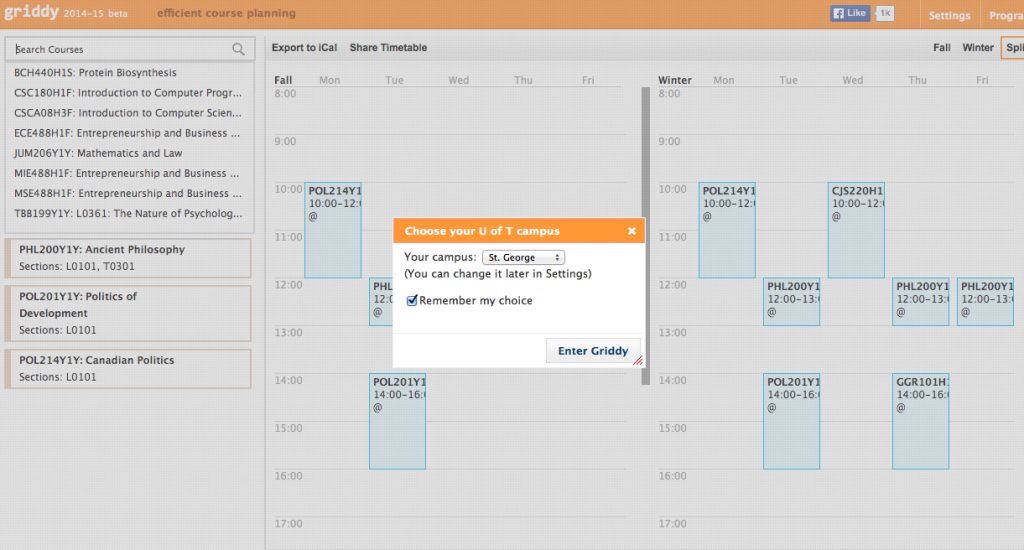Viewport: 1024px width, 550px height.
Task: Click Share Timetable link
Action: (388, 48)
